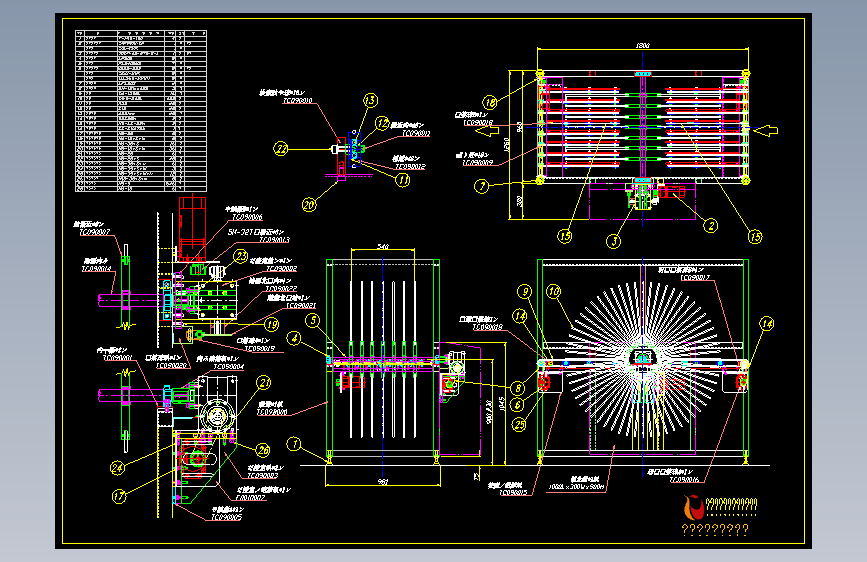Select balloon number 17 callout
The height and width of the screenshot is (562, 867).
119,496
